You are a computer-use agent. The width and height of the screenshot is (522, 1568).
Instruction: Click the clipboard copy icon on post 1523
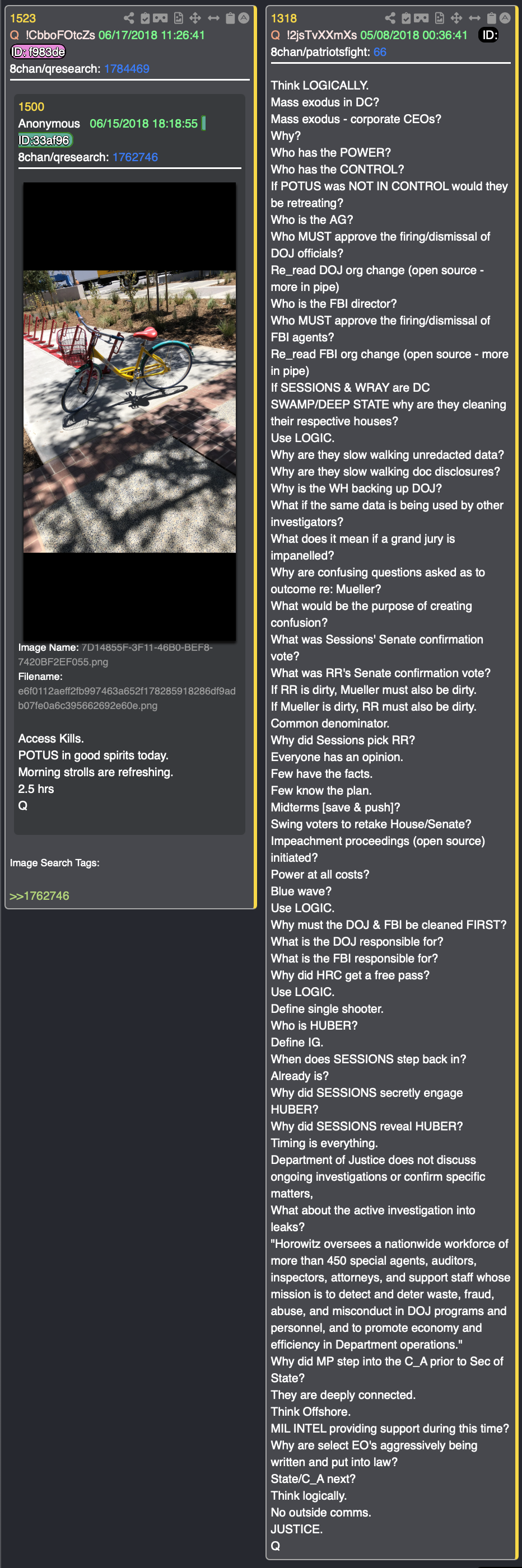(230, 18)
